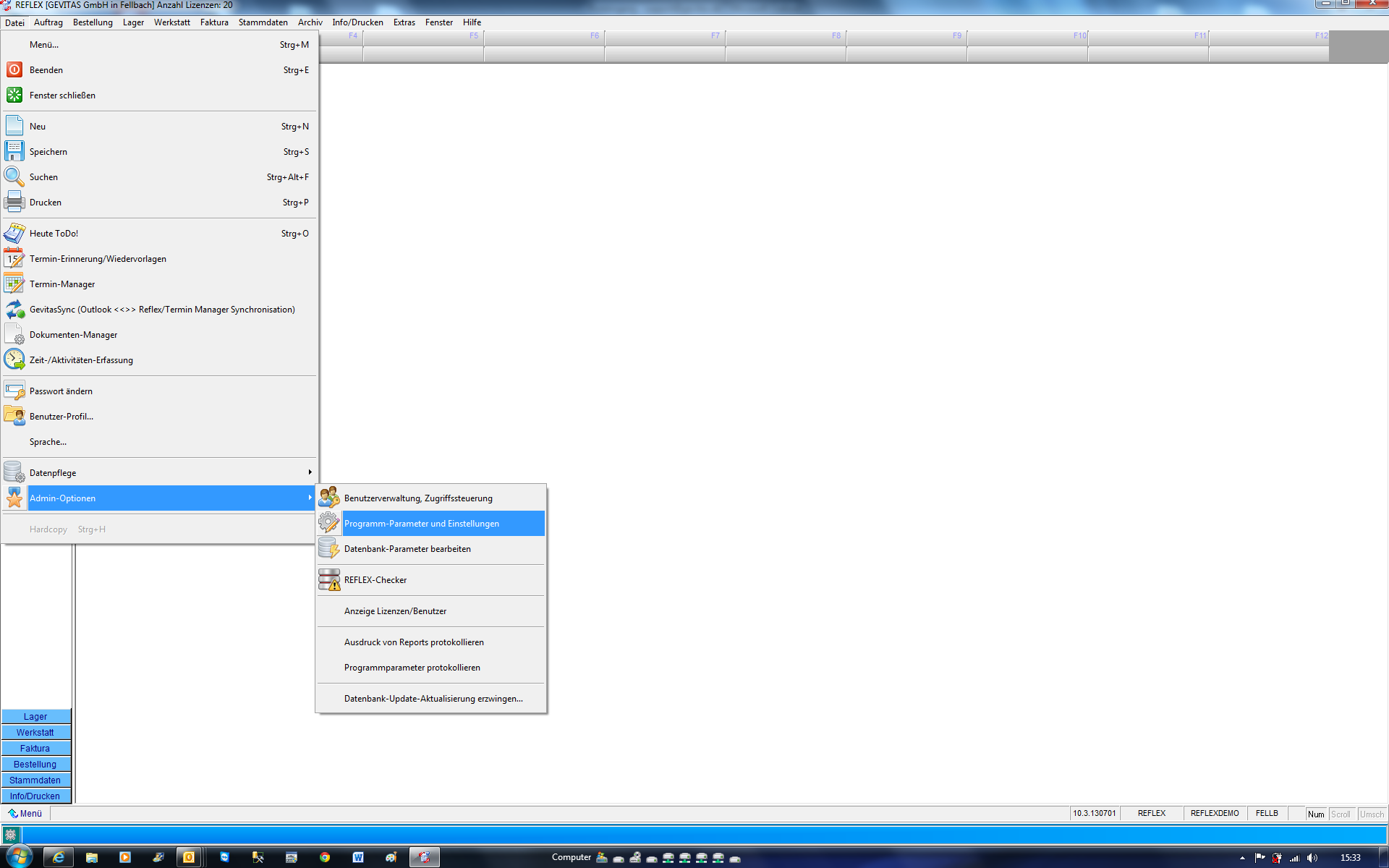Open the Fenster menu
The width and height of the screenshot is (1389, 868).
[439, 22]
